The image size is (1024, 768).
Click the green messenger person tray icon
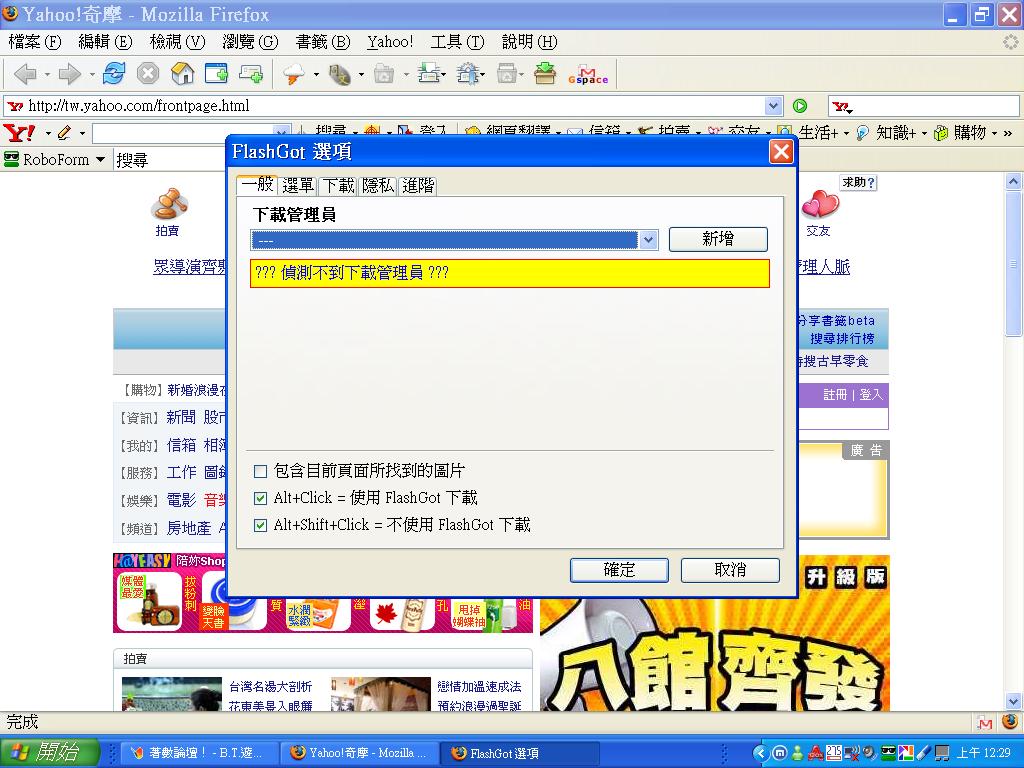pyautogui.click(x=797, y=753)
